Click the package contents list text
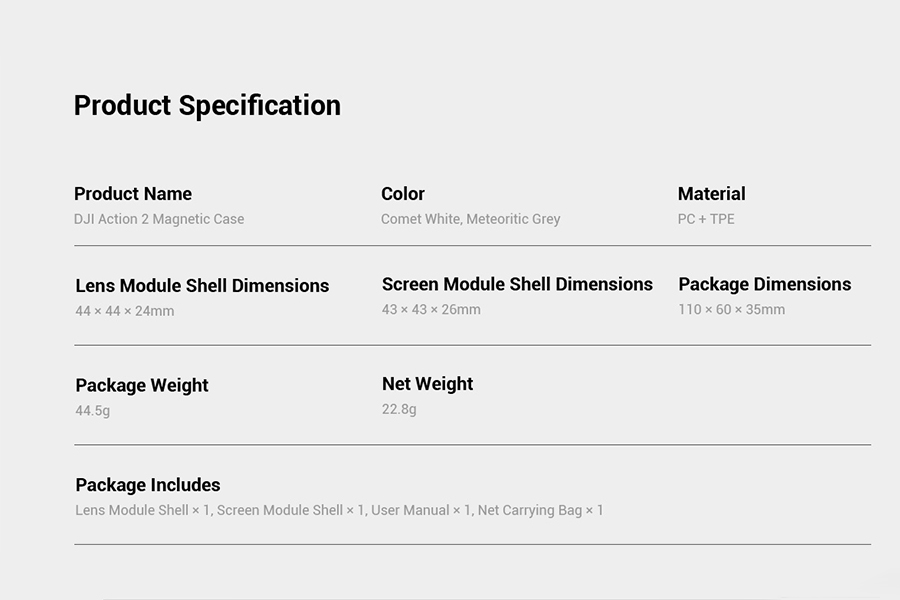 pyautogui.click(x=339, y=510)
